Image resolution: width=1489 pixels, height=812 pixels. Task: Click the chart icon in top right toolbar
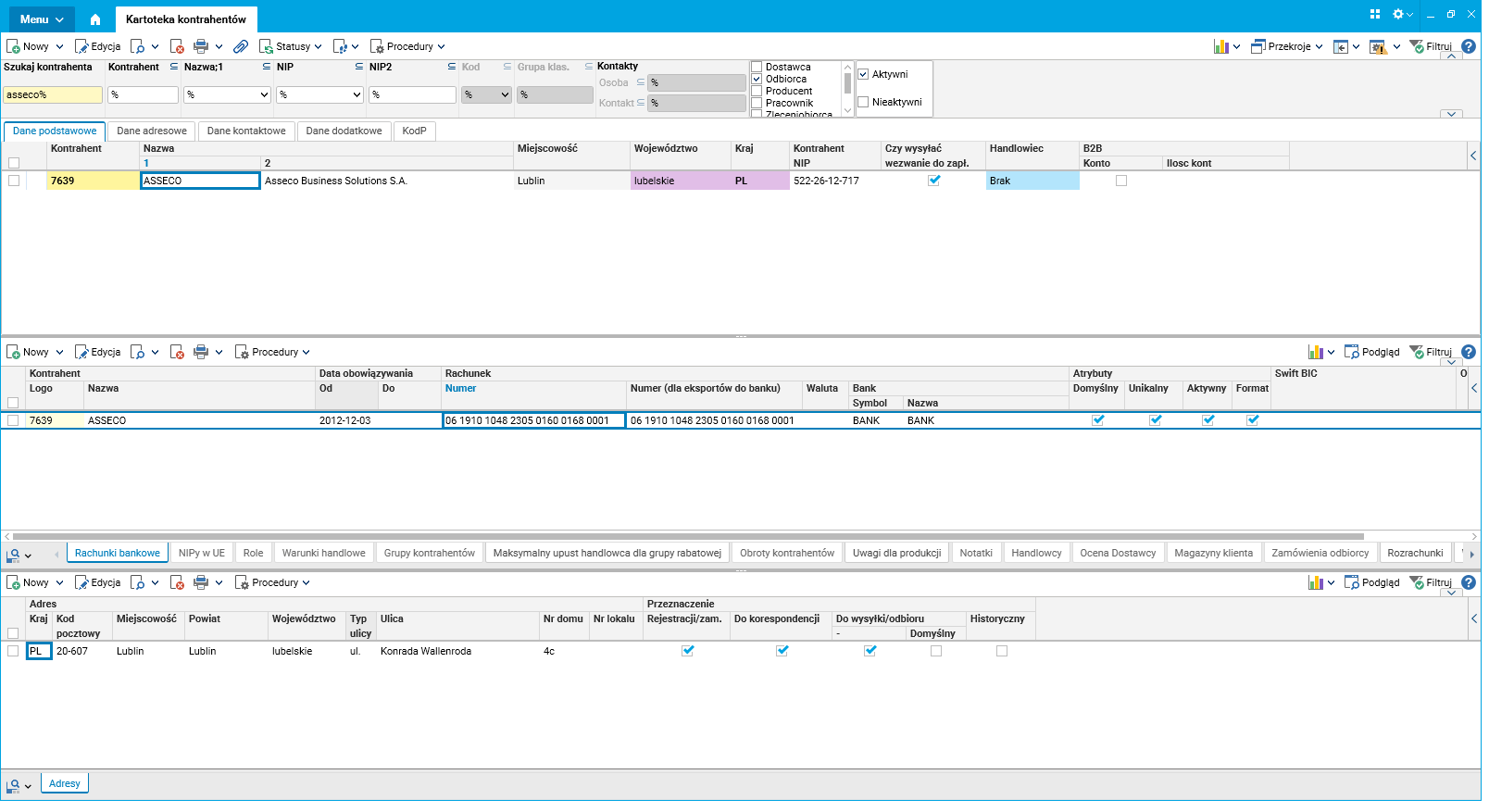pyautogui.click(x=1221, y=46)
